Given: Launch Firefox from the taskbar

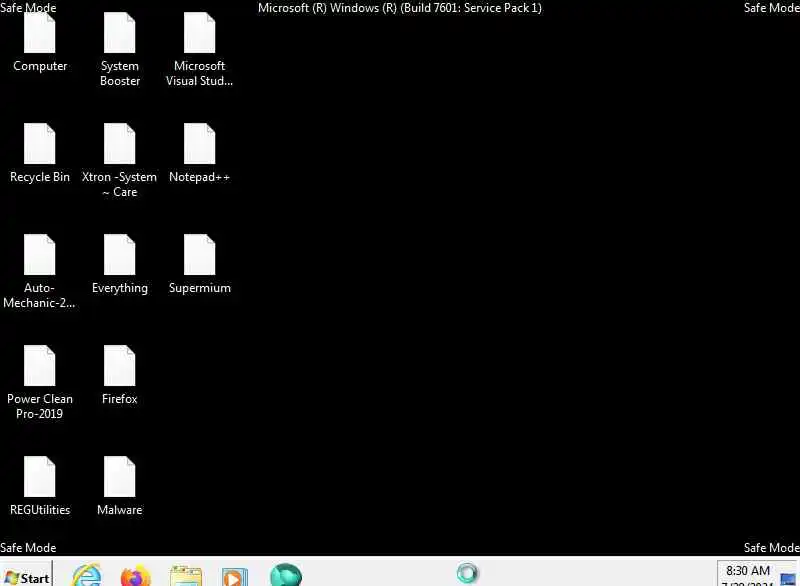Looking at the screenshot, I should tap(136, 575).
